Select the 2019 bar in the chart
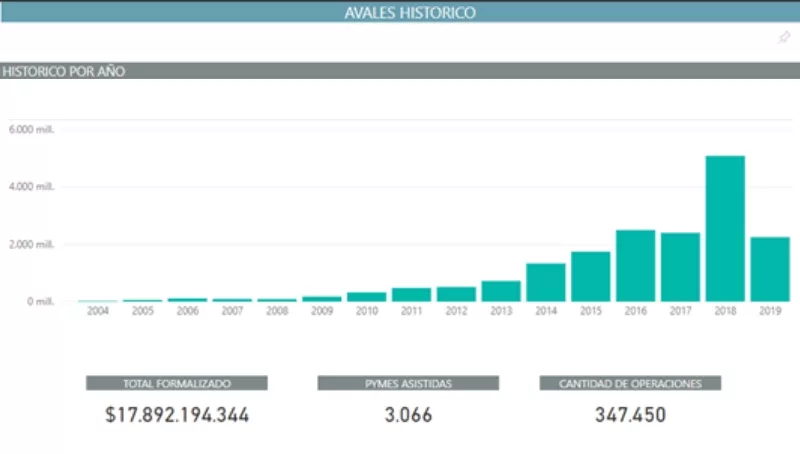Screen dimensions: 800x454 click(x=770, y=269)
